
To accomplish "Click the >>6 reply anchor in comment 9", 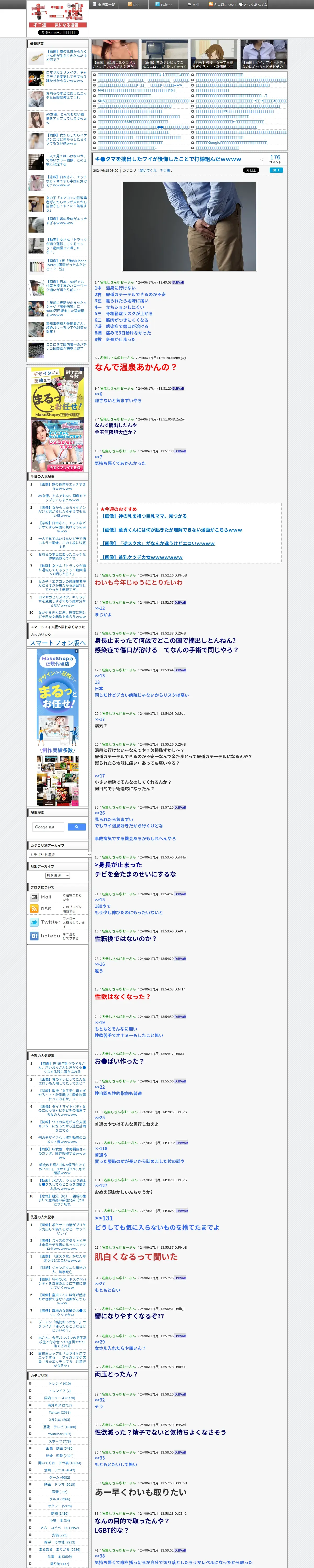I will pyautogui.click(x=98, y=394).
